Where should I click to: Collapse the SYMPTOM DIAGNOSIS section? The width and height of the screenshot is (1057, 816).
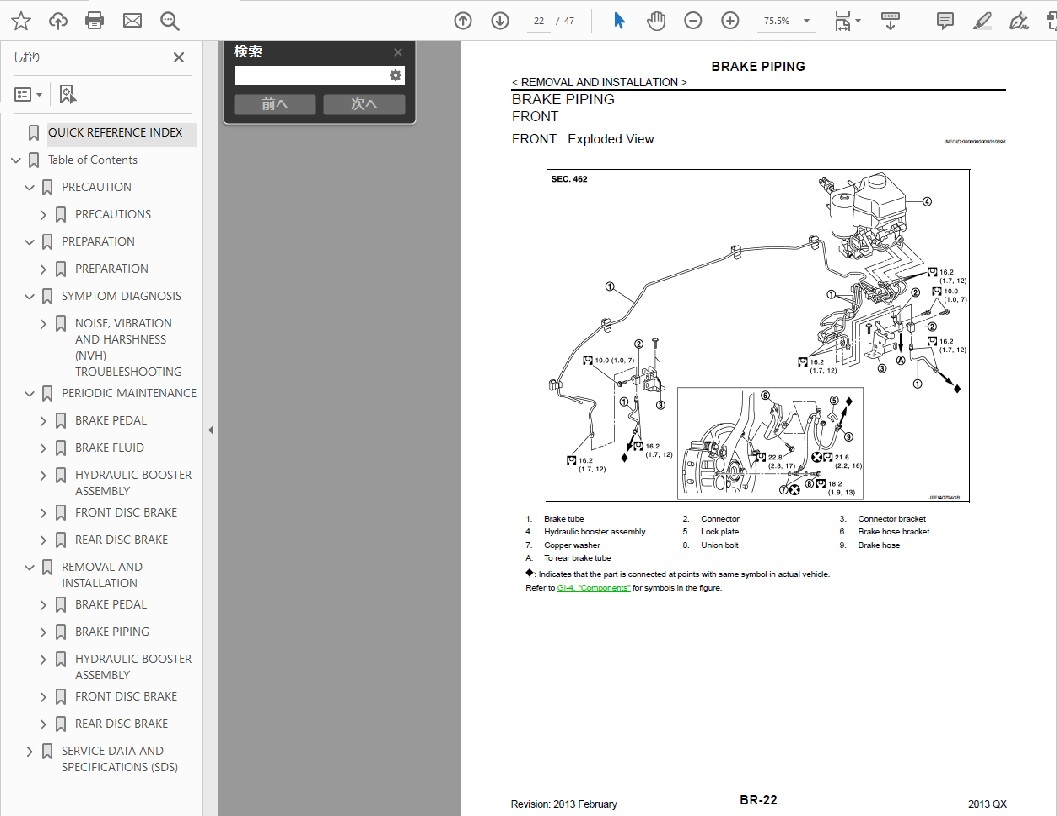tap(30, 296)
